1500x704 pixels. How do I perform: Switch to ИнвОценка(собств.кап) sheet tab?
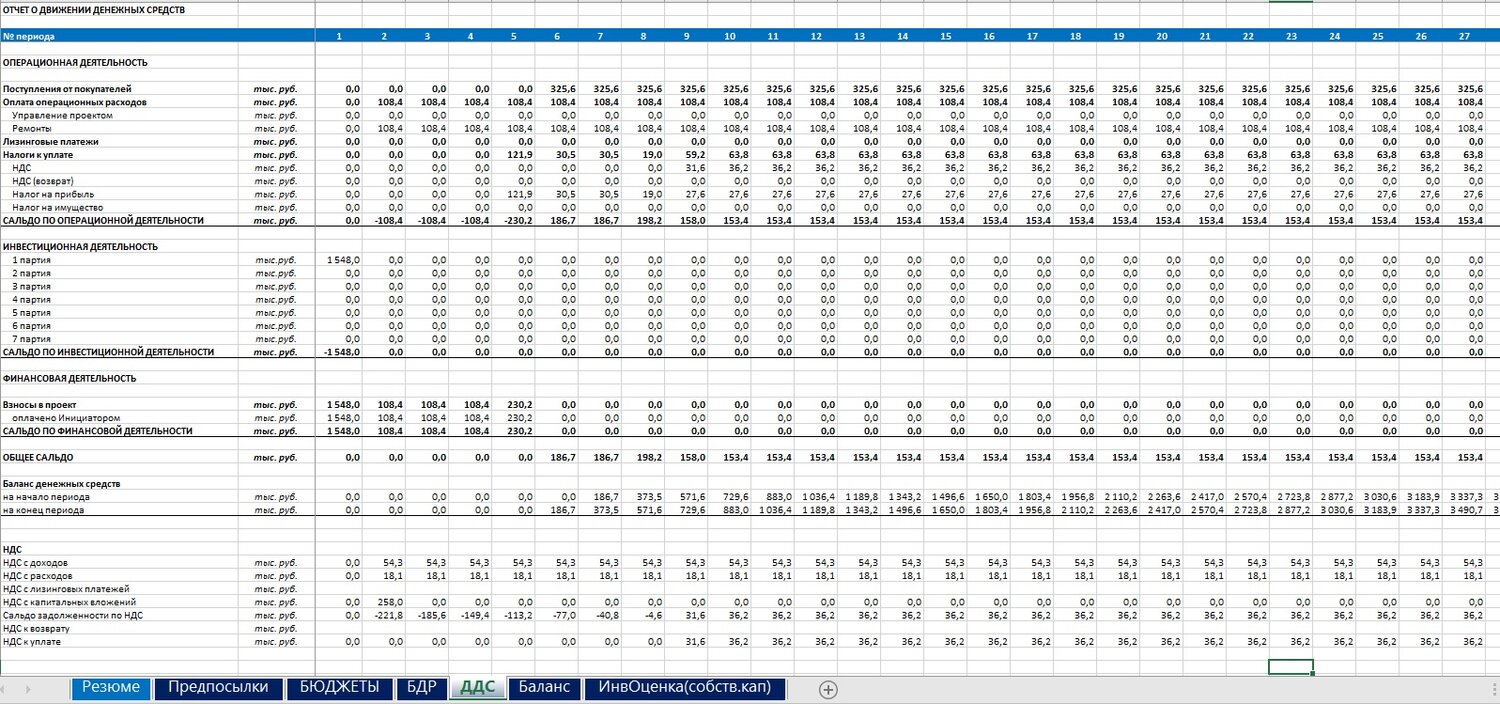coord(685,687)
